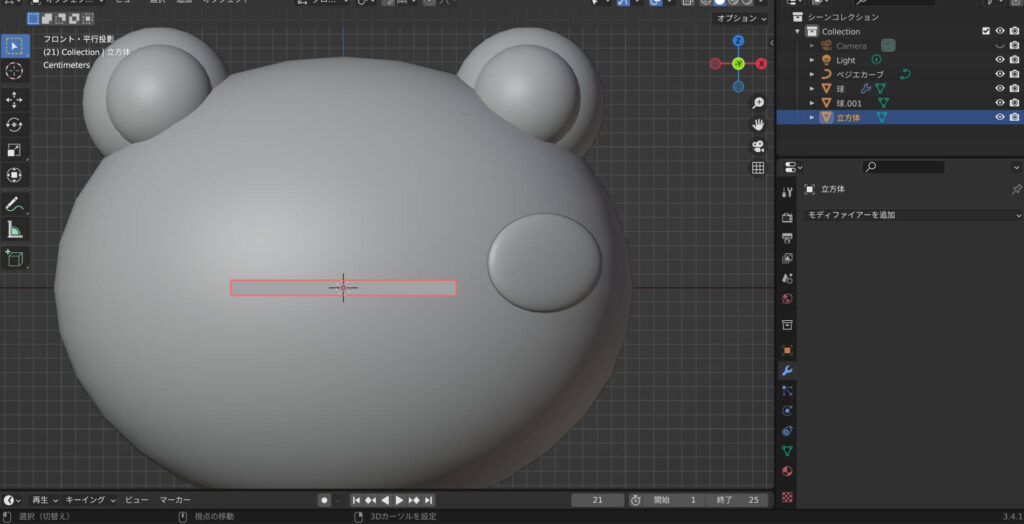The image size is (1024, 524).
Task: Select the Measure tool
Action: pos(15,230)
